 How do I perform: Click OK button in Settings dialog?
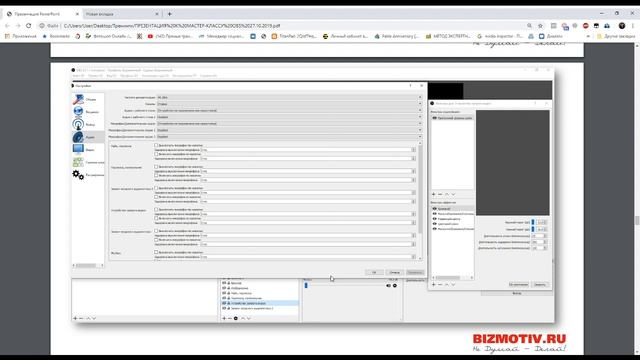tap(374, 272)
